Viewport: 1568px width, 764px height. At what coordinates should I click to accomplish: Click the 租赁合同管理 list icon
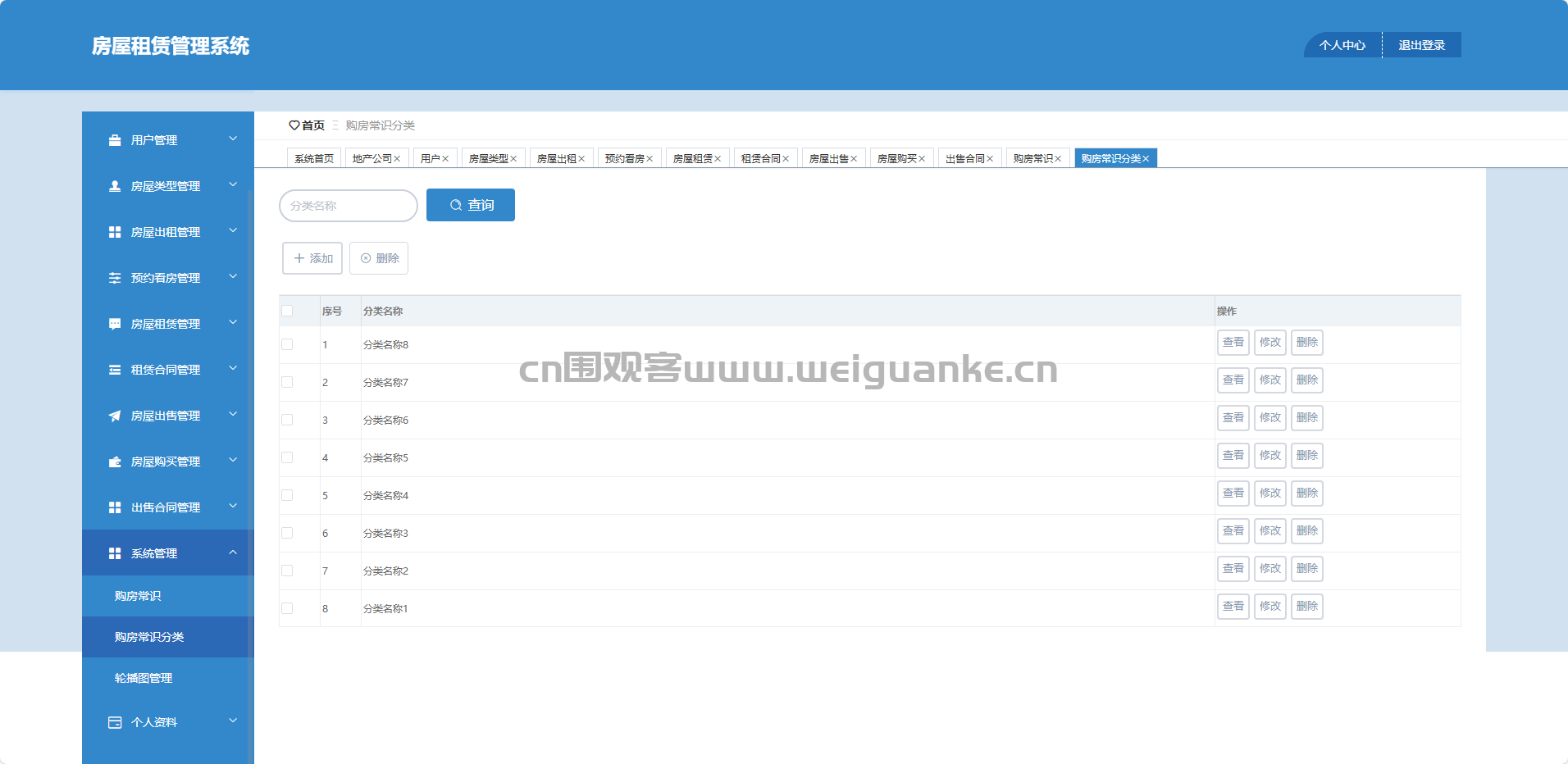tap(115, 370)
